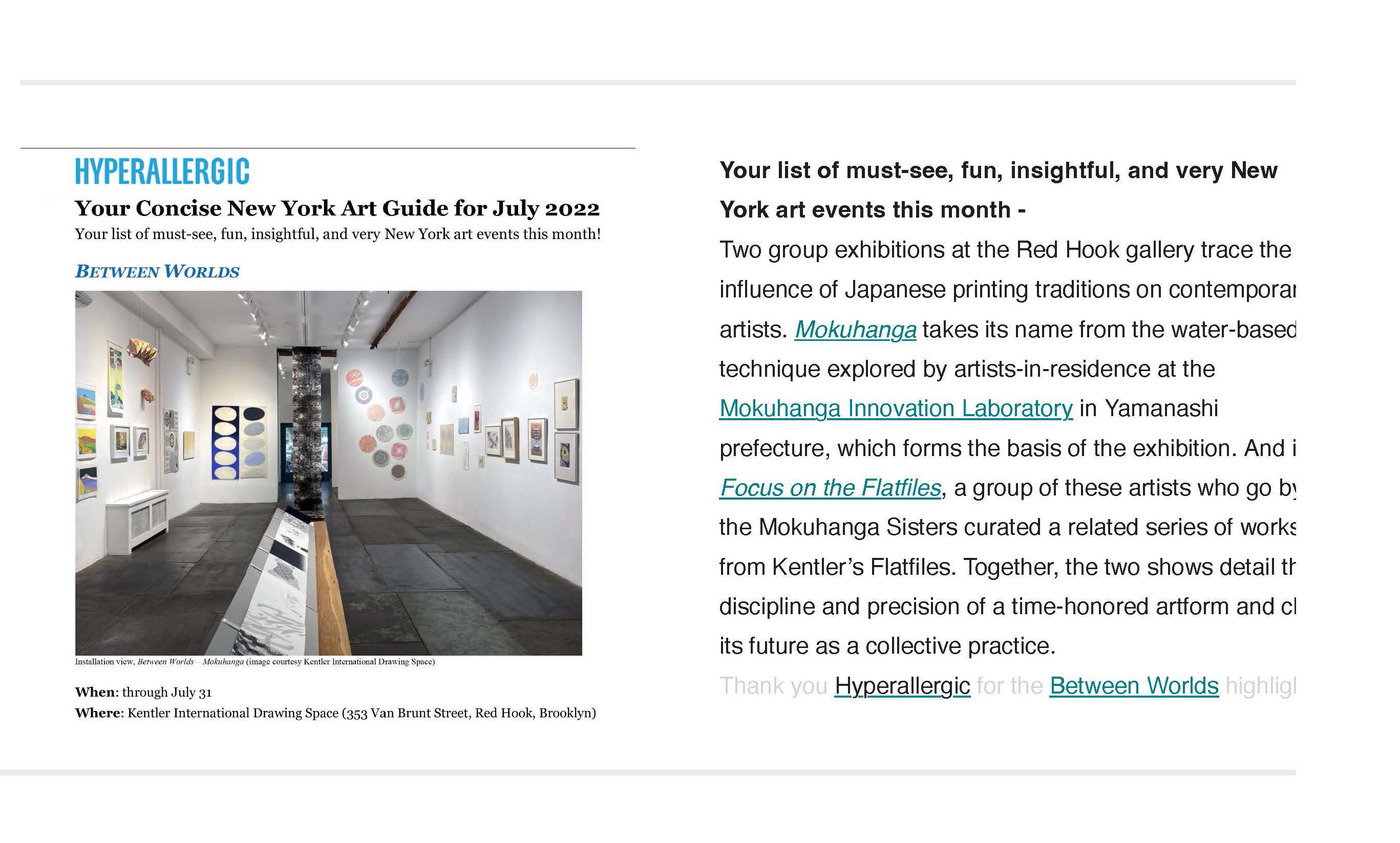Open the Mokuhanga italic link
The height and width of the screenshot is (843, 1400).
pos(855,330)
